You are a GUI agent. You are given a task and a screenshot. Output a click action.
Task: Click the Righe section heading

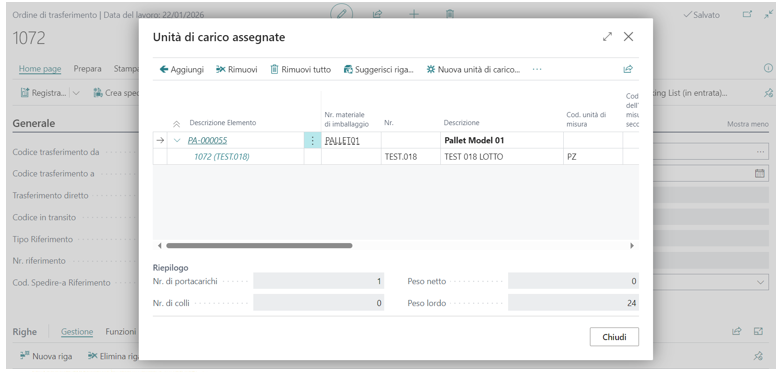click(25, 332)
